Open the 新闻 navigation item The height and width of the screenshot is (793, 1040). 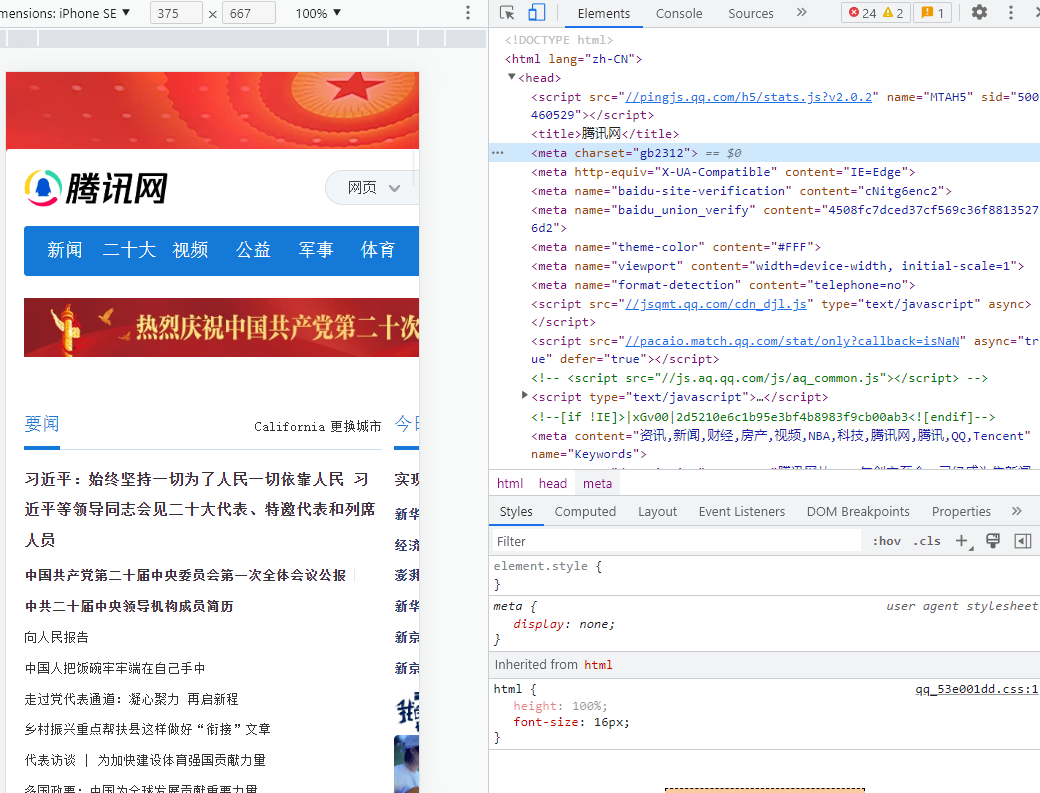click(x=64, y=250)
